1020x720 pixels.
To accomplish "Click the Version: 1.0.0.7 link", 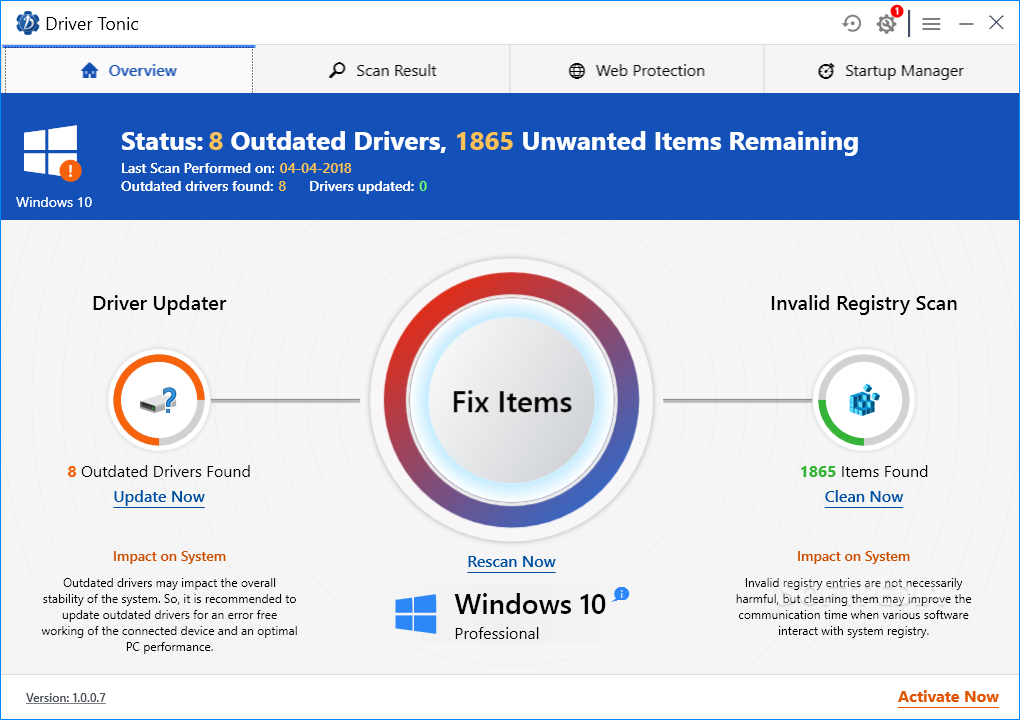I will (66, 698).
